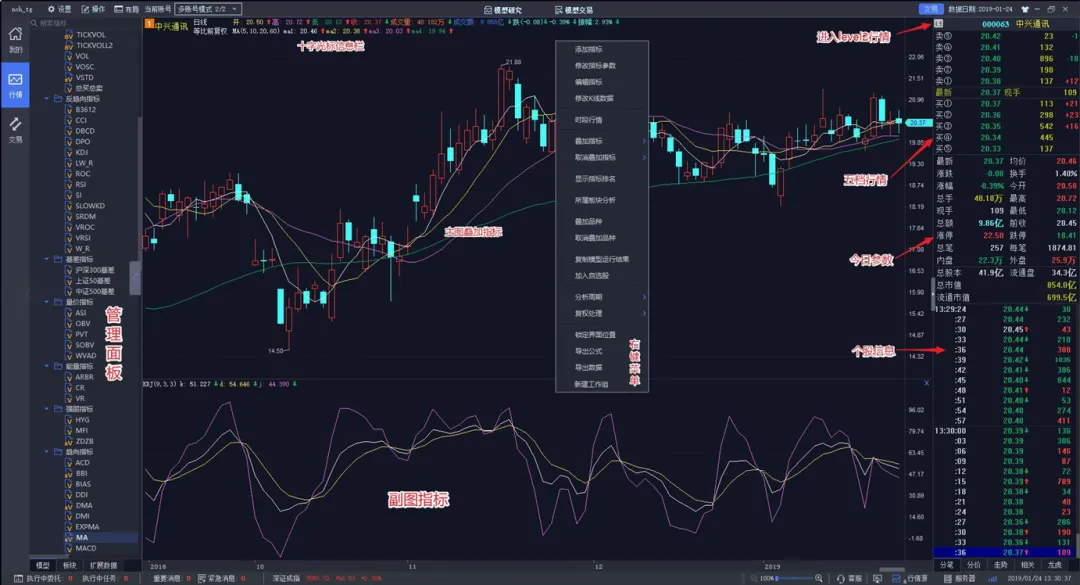Collapse the 反趋向指标 folder
This screenshot has height=585, width=1080.
47,99
